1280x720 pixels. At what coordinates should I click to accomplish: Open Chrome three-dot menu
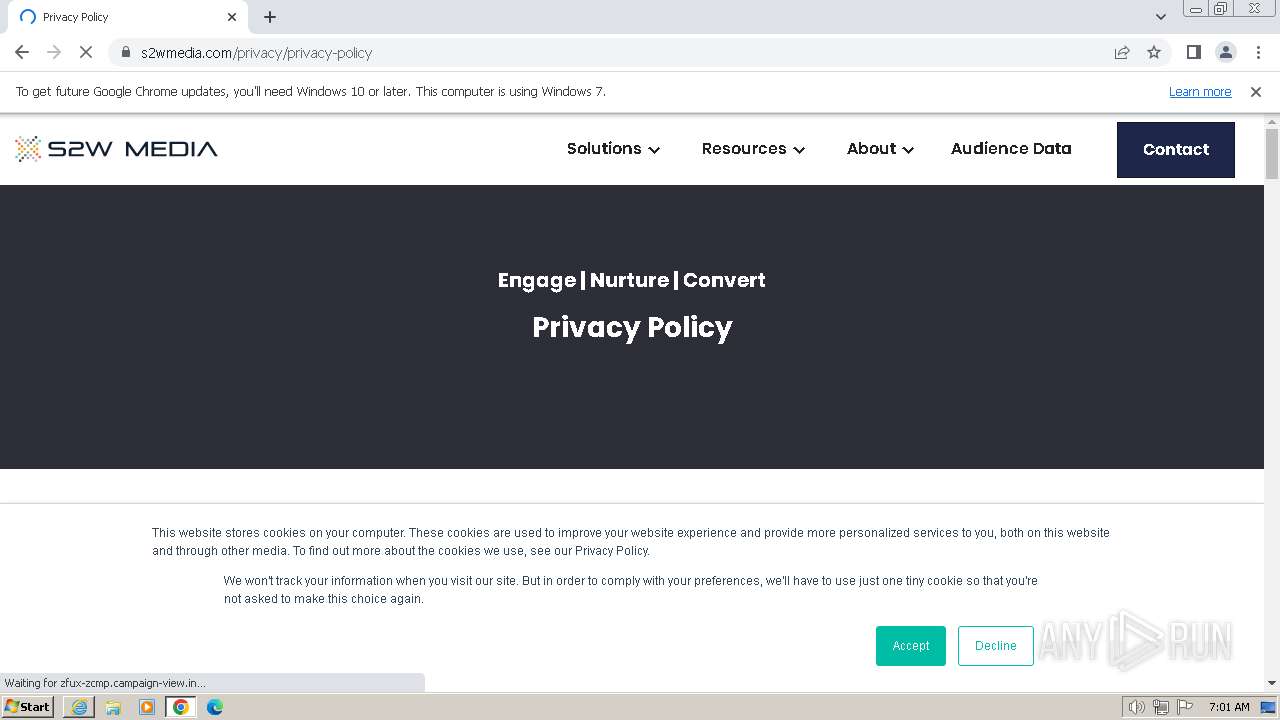[1258, 52]
